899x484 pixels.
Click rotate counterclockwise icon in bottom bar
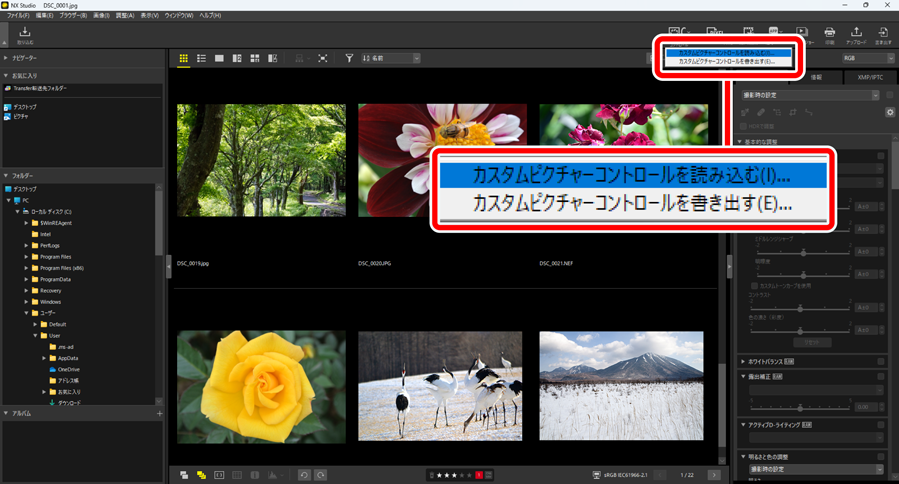pyautogui.click(x=305, y=474)
